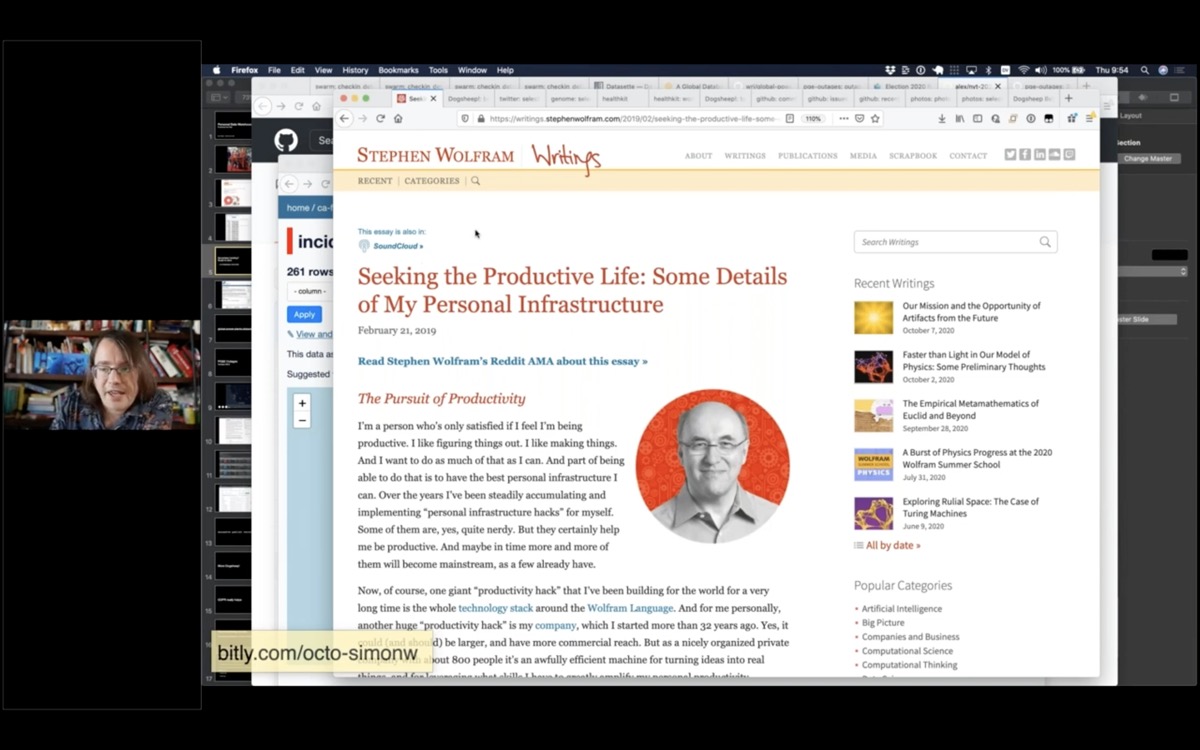This screenshot has height=750, width=1200.
Task: Open the File menu
Action: 274,70
